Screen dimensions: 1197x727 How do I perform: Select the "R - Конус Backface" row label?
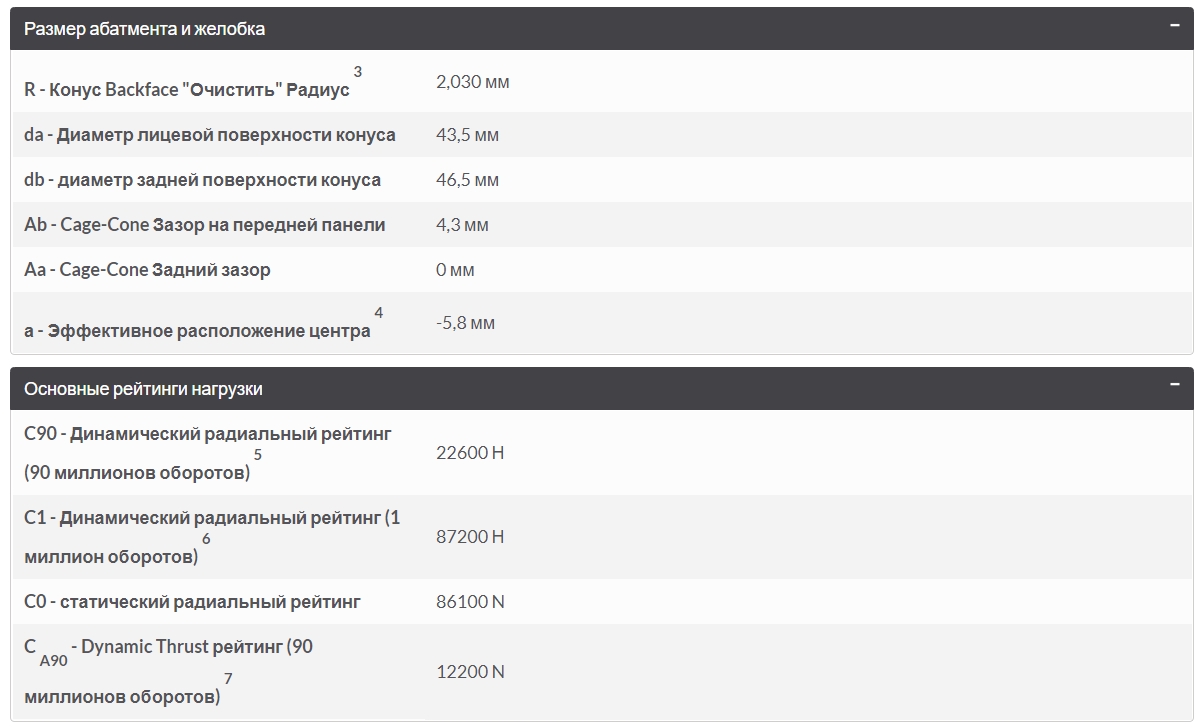pos(187,90)
